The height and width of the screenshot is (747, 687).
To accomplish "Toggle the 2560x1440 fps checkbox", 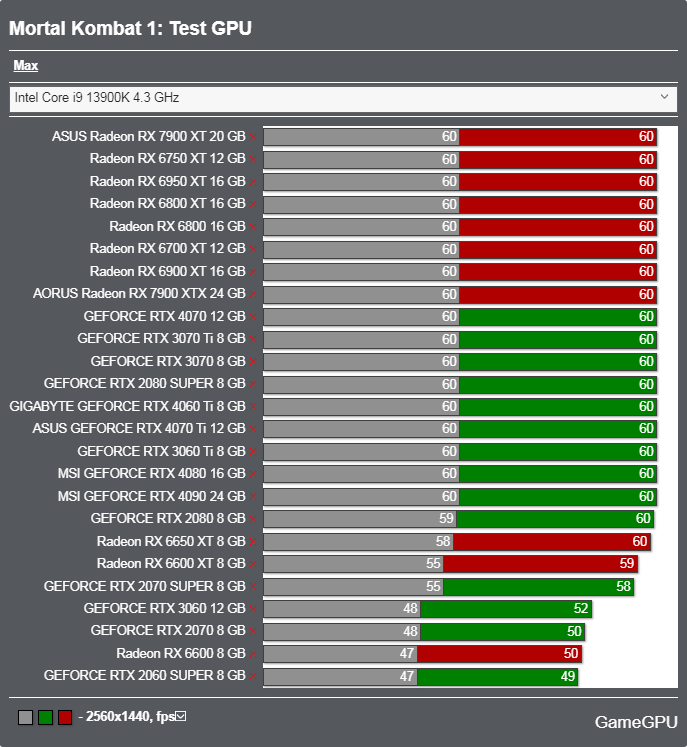I will [181, 716].
